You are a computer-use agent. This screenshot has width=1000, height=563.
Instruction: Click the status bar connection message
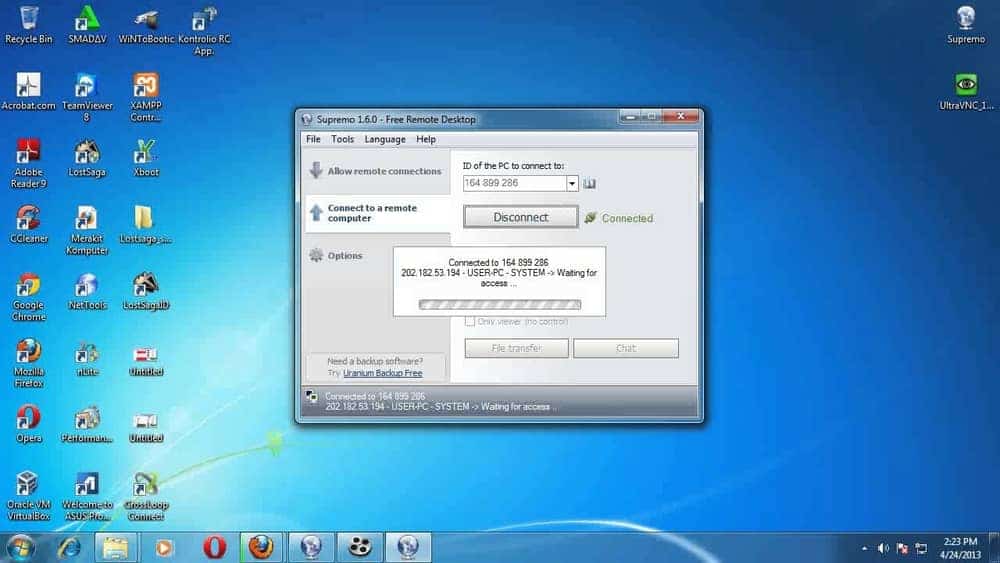(440, 401)
